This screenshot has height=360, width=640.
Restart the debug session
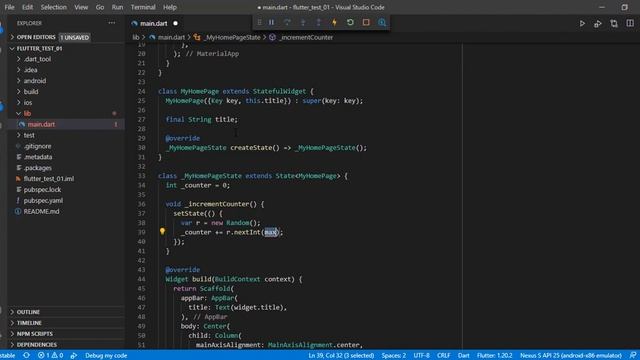pyautogui.click(x=350, y=22)
